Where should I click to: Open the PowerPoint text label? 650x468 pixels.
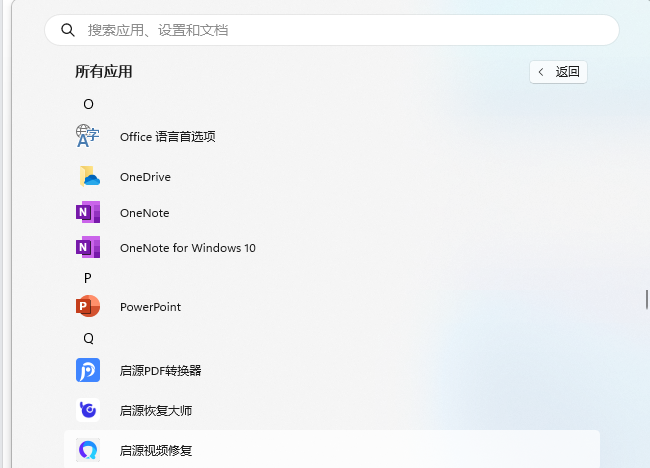[x=150, y=307]
